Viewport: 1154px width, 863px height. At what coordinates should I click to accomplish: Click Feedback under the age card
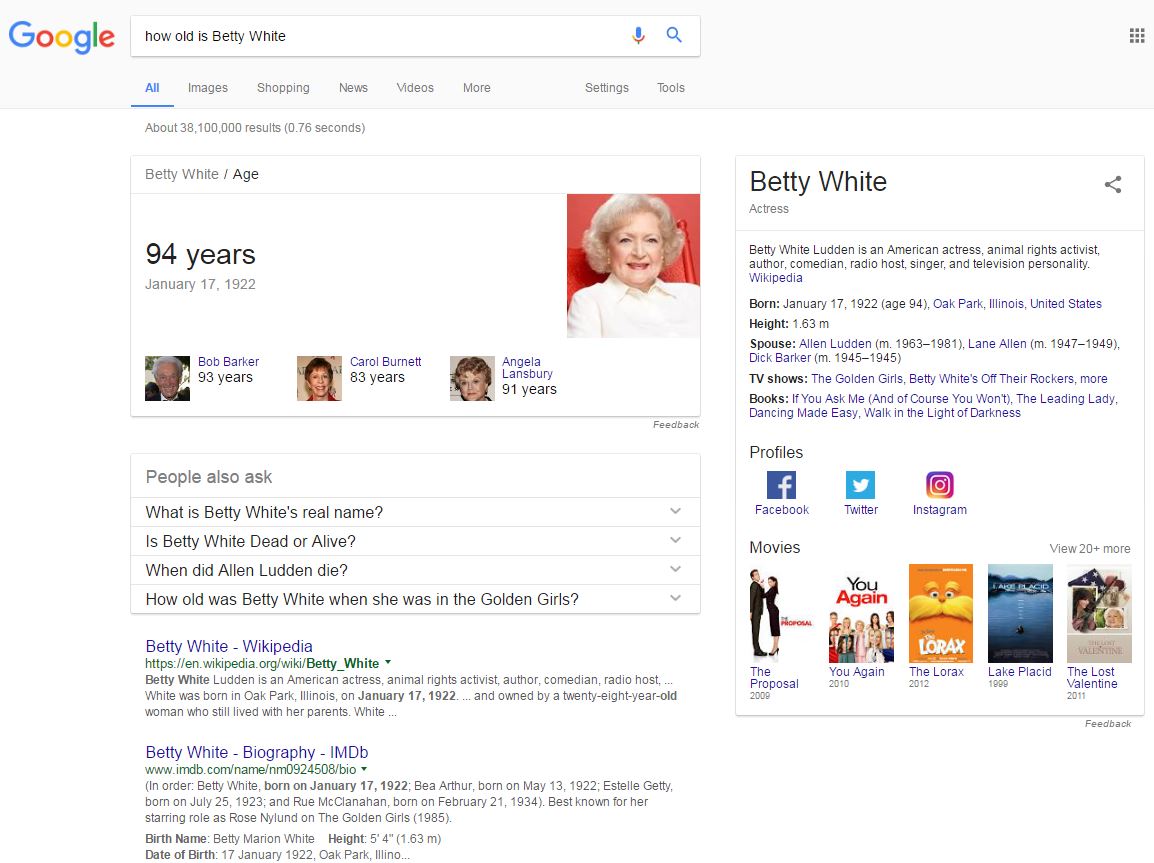(x=676, y=425)
